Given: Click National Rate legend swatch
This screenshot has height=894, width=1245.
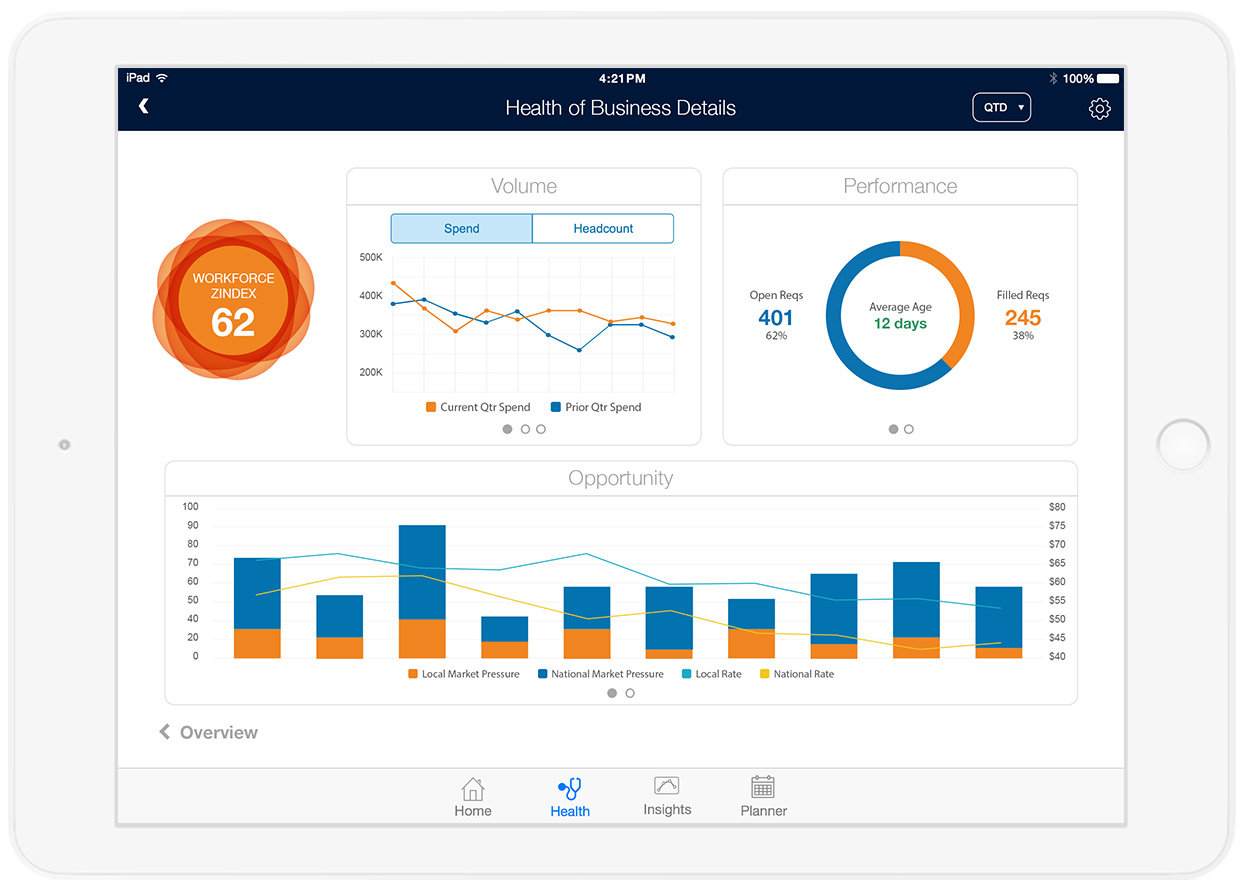Looking at the screenshot, I should (x=766, y=674).
